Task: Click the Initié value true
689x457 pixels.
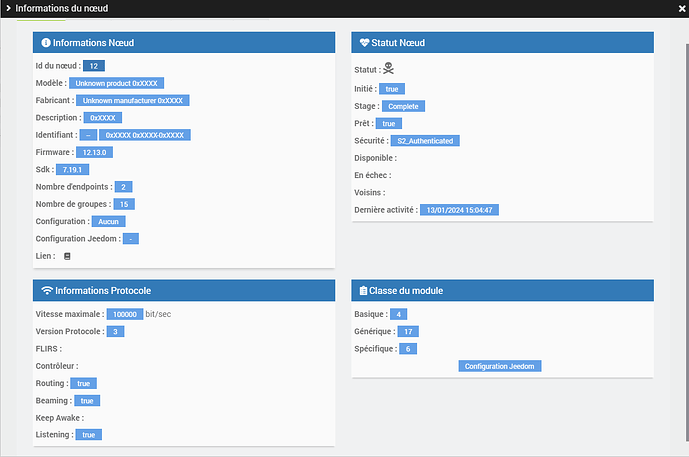Action: point(392,89)
